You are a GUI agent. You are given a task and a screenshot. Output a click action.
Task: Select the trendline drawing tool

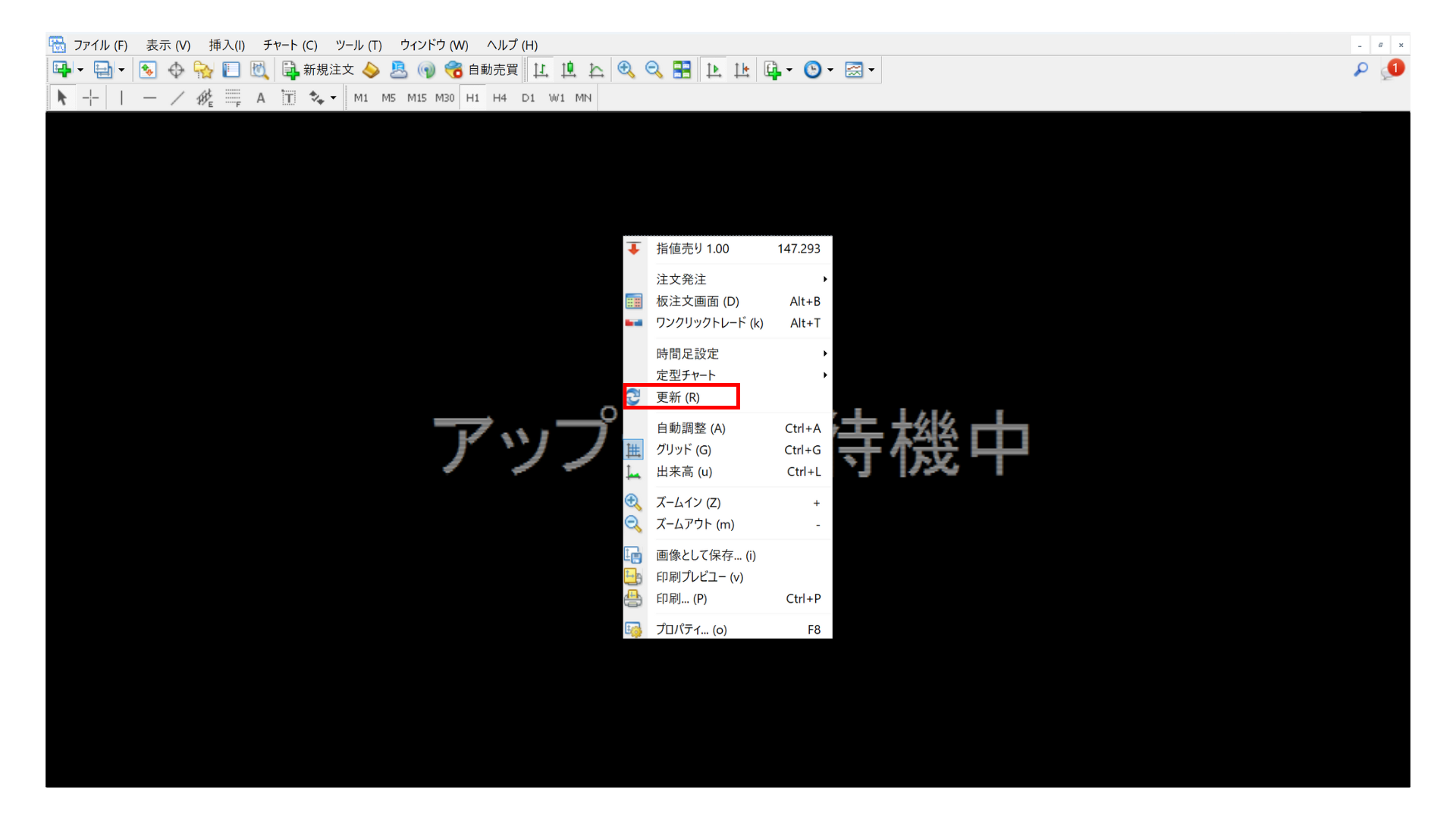point(177,97)
